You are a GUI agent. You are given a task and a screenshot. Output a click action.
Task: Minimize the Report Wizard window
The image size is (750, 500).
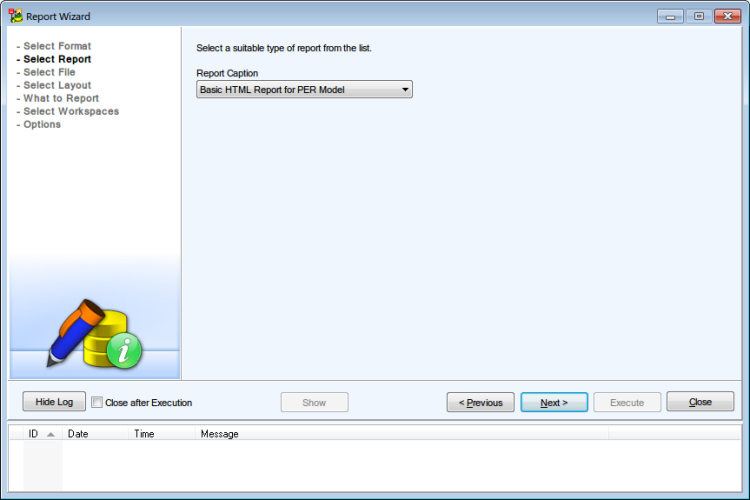click(x=670, y=16)
